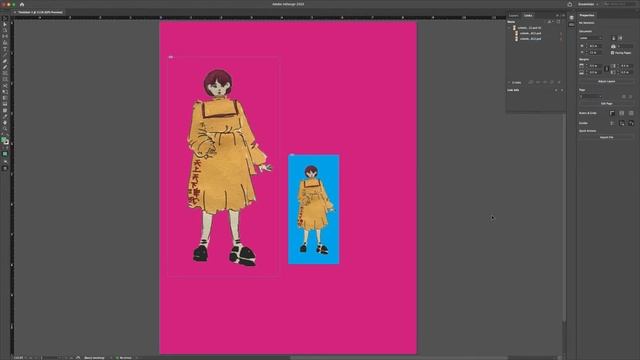Select the Line tool
The image size is (640, 360).
5,54
